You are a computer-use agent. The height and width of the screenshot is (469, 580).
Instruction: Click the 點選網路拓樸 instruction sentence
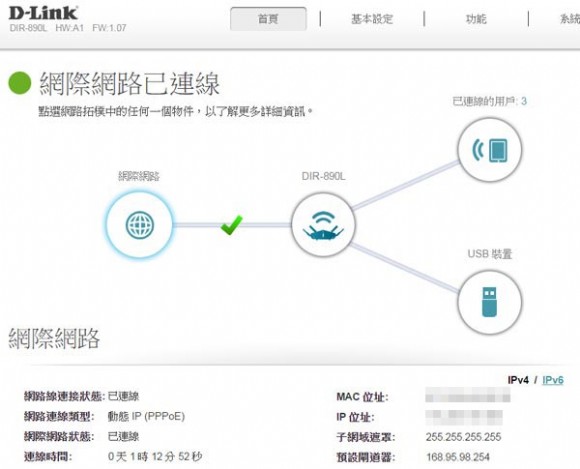point(175,111)
